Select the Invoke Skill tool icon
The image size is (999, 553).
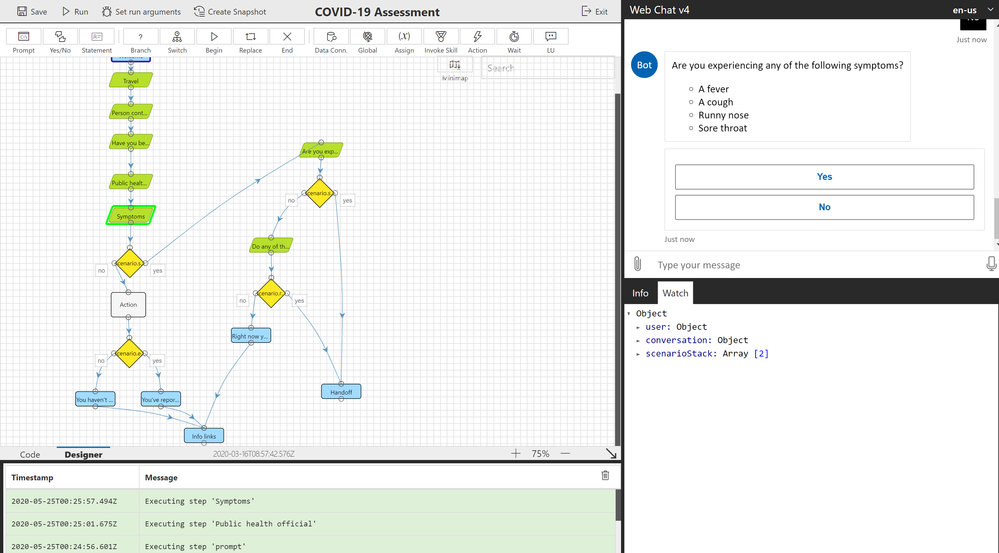click(441, 37)
